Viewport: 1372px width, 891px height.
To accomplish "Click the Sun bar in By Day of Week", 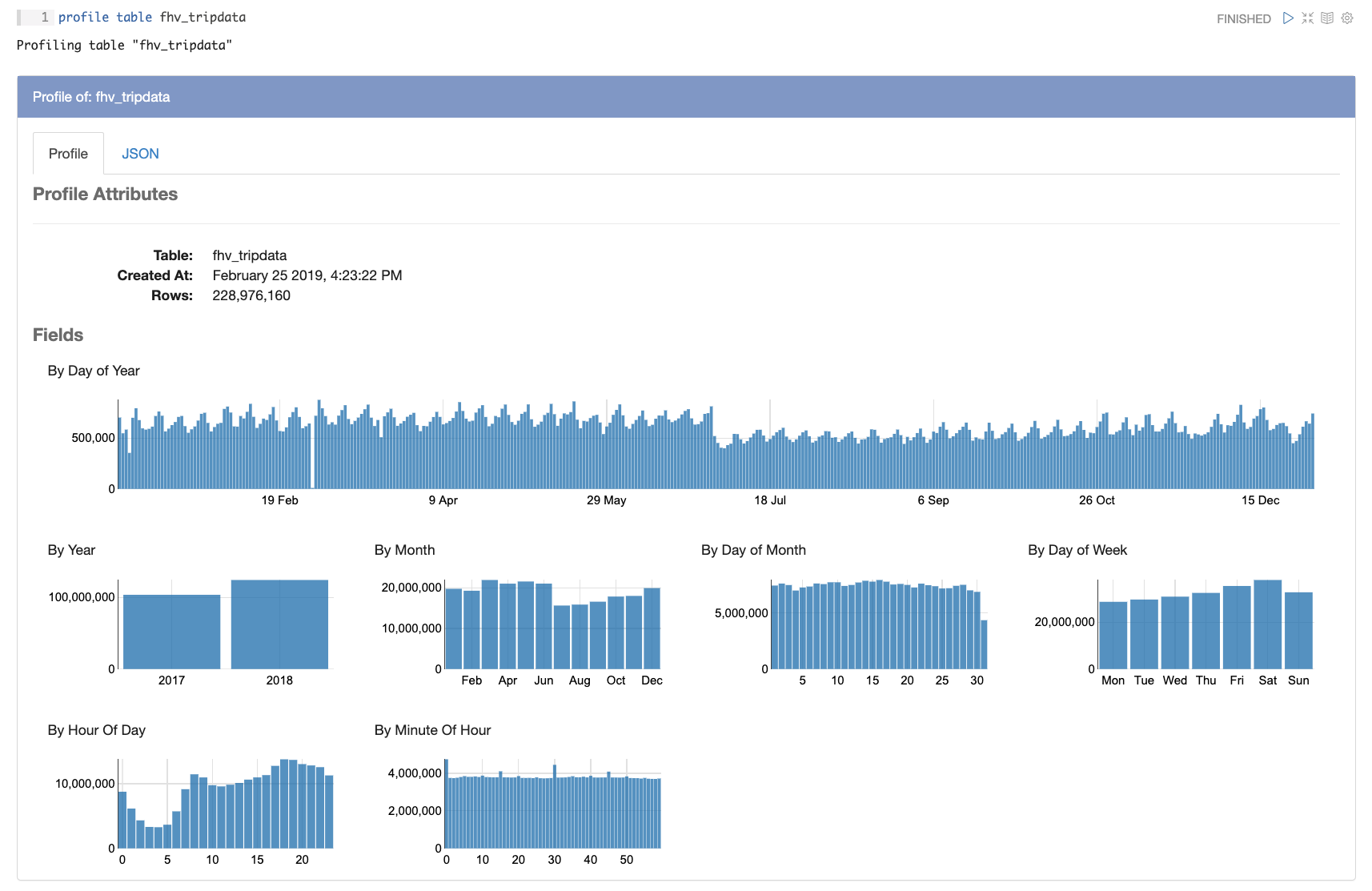I will click(1298, 630).
